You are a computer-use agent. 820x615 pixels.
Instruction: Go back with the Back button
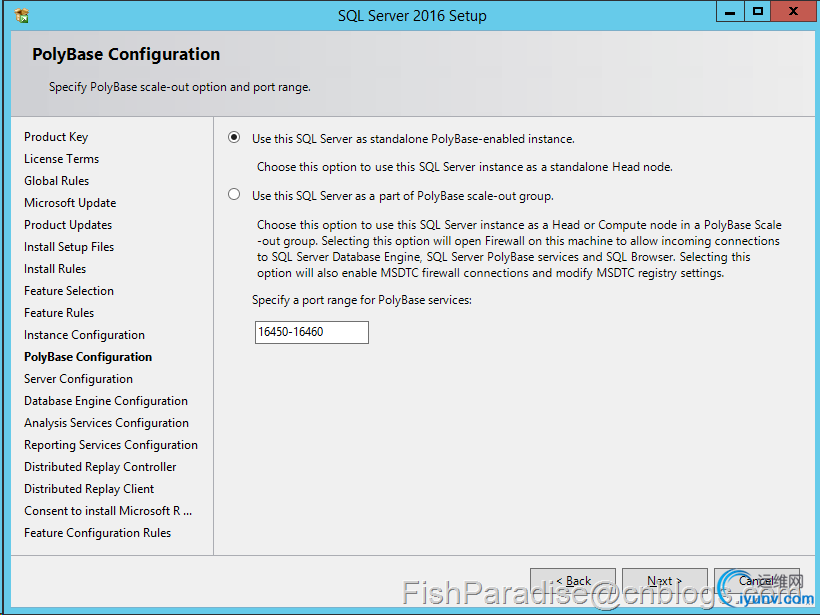(573, 581)
